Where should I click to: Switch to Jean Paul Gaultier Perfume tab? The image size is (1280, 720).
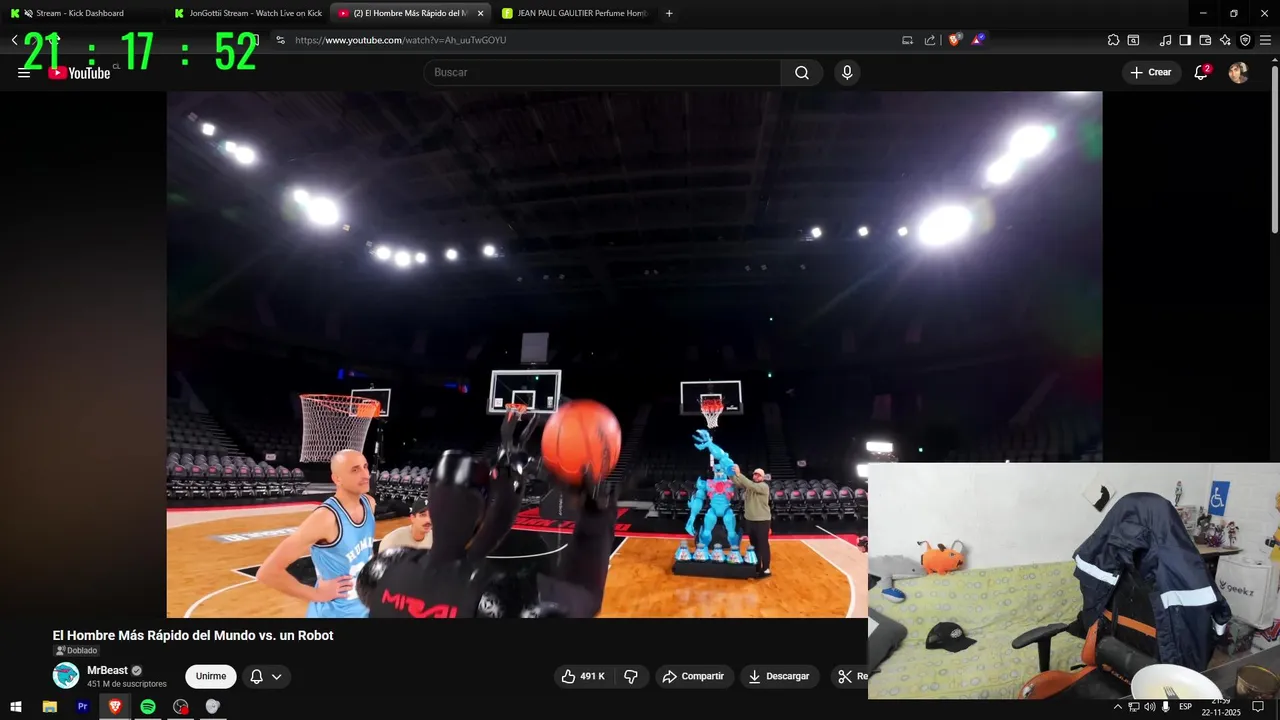[575, 13]
